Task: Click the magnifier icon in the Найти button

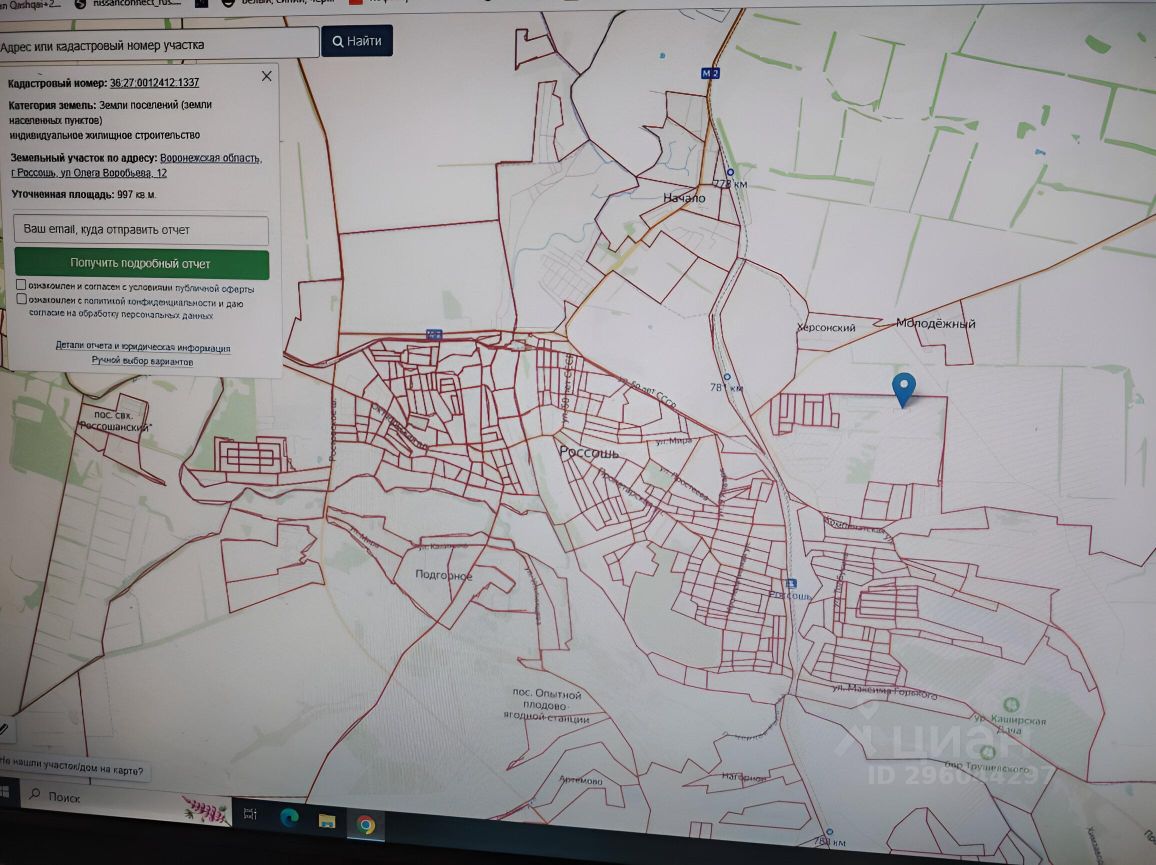Action: click(x=338, y=41)
